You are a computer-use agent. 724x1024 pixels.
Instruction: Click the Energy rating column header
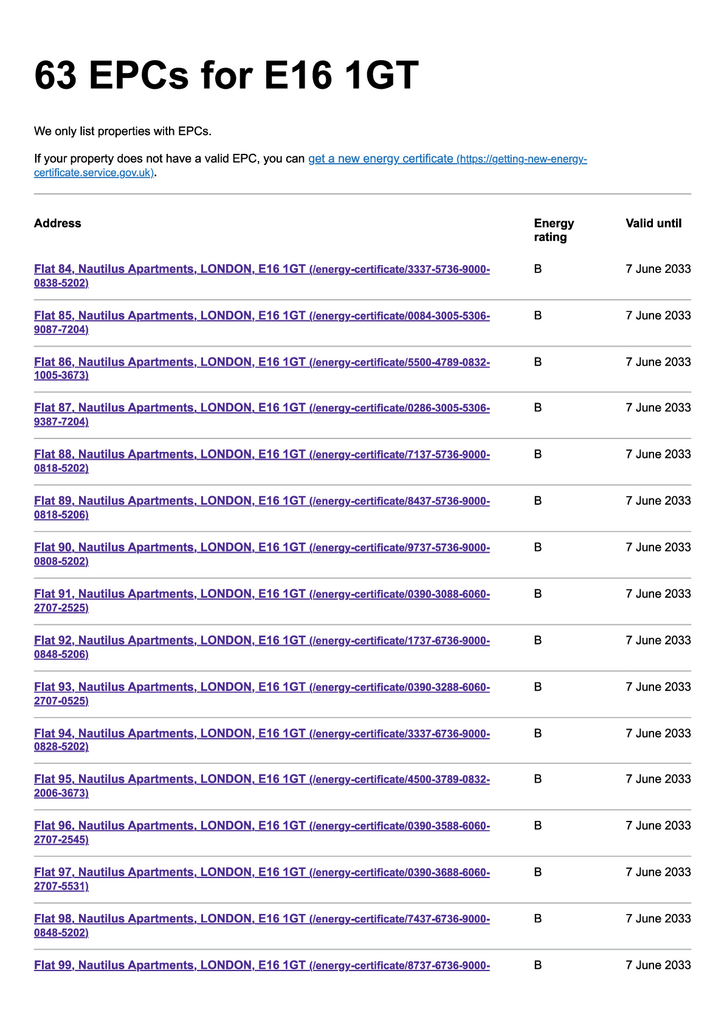[554, 230]
